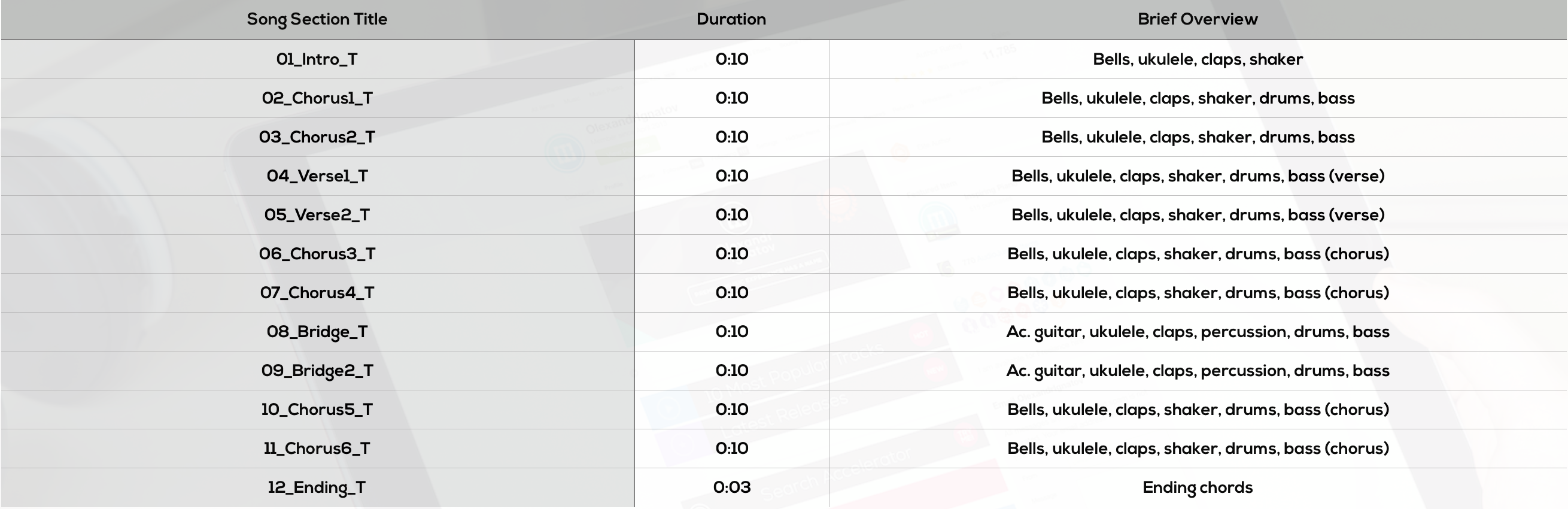Image resolution: width=1568 pixels, height=509 pixels.
Task: Select the 12_Ending_T section title
Action: (317, 488)
